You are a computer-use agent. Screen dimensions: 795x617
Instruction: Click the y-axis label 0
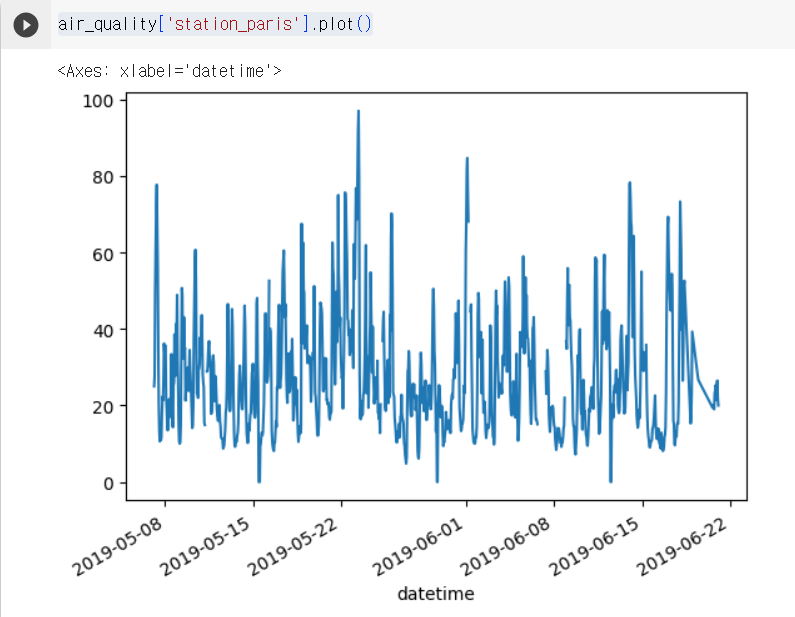[109, 484]
